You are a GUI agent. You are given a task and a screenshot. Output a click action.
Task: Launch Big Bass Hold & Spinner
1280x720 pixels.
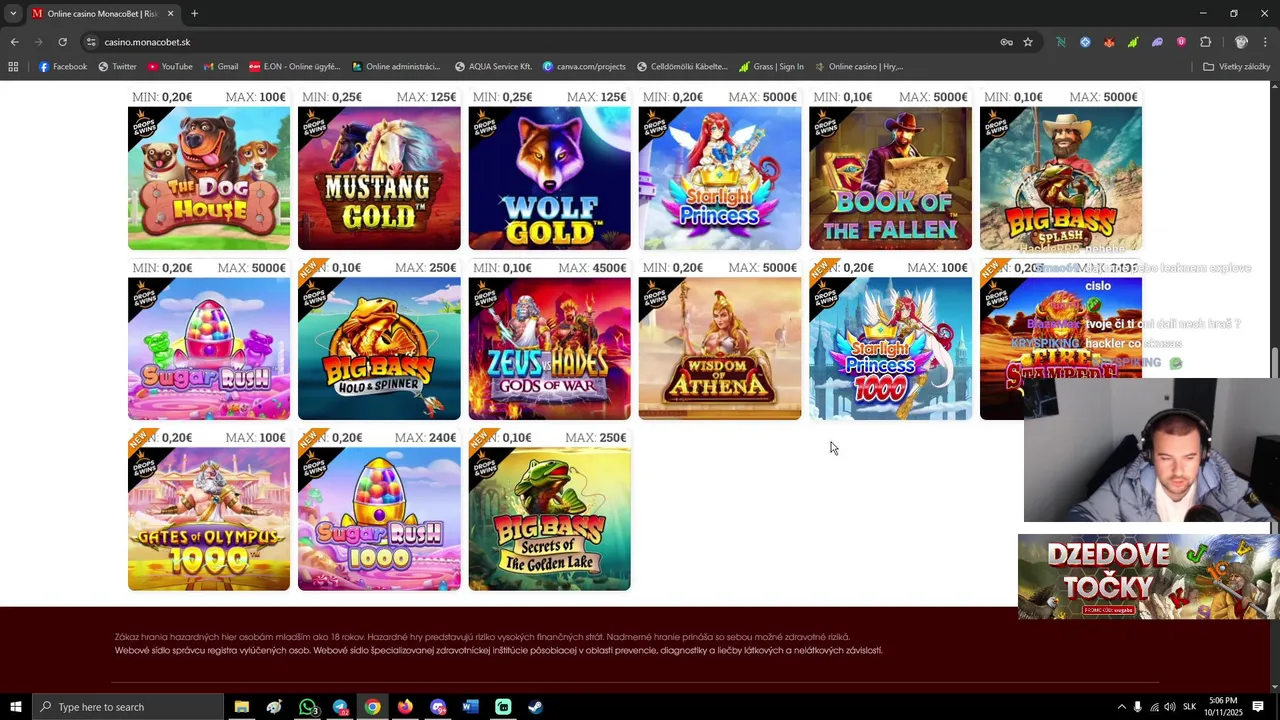pyautogui.click(x=379, y=348)
